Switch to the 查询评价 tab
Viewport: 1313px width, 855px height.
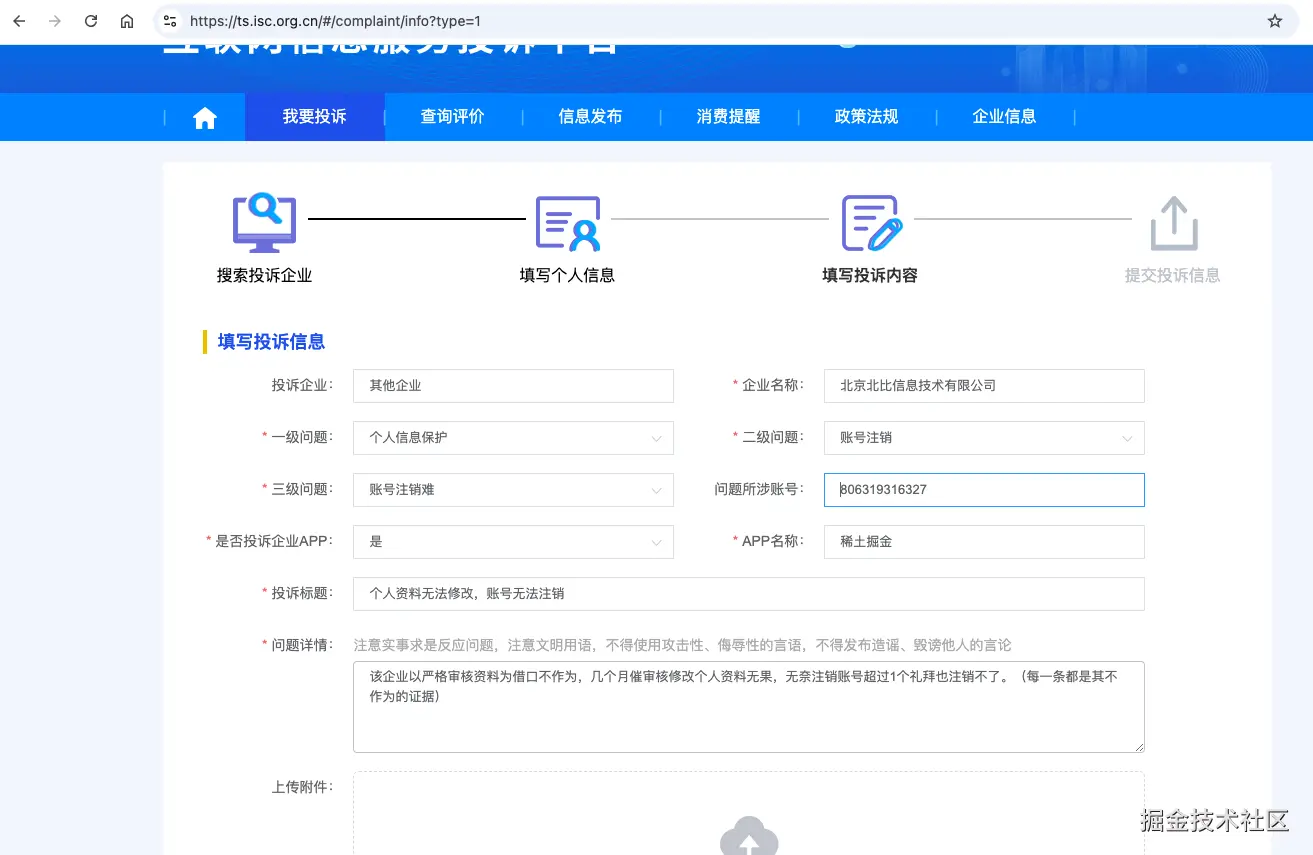(x=453, y=116)
